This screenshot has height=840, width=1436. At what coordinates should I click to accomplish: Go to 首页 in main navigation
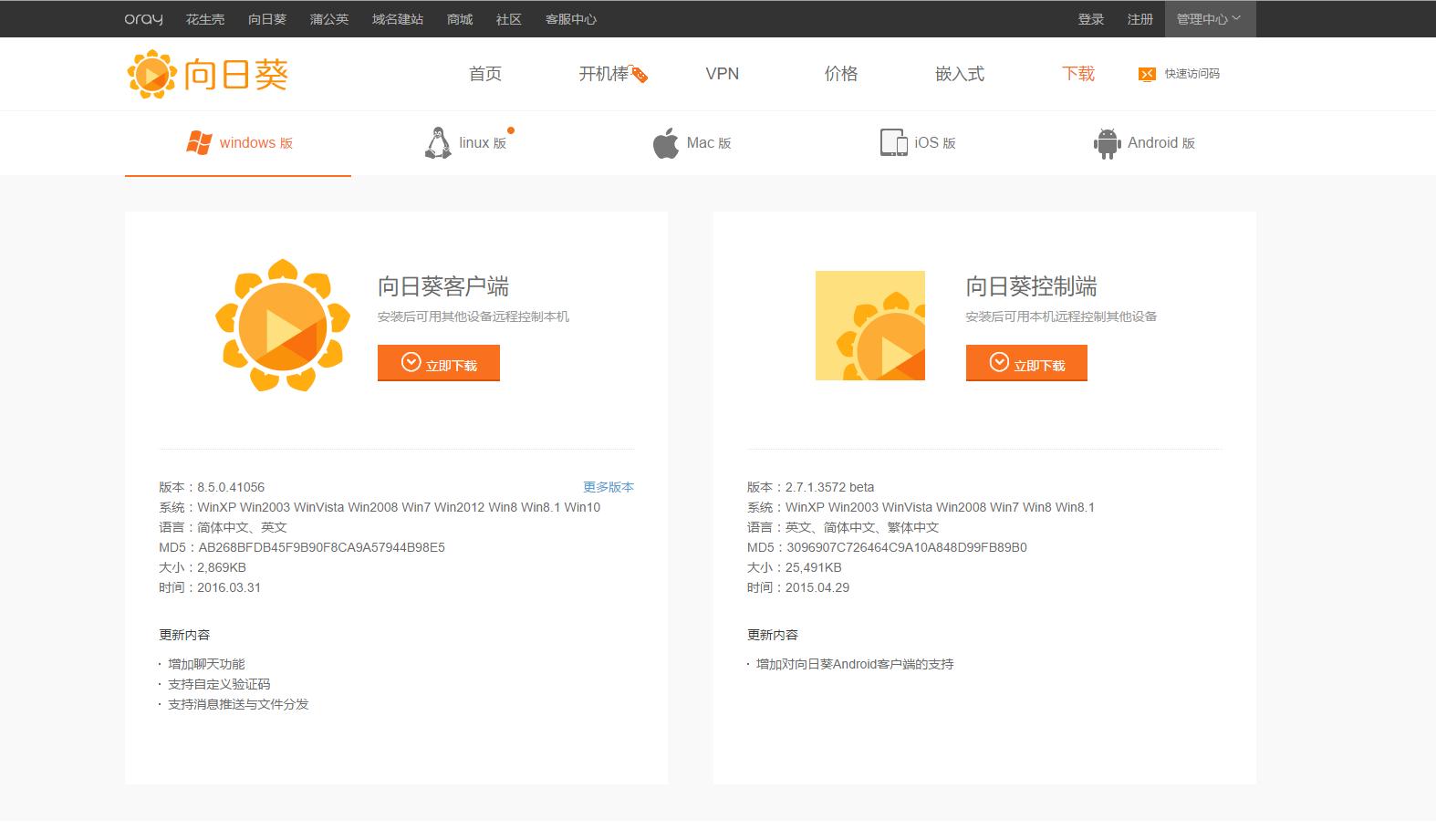coord(485,74)
